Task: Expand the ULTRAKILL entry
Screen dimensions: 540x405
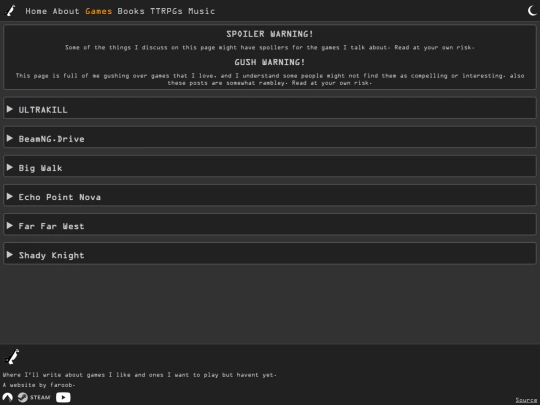Action: pos(270,109)
